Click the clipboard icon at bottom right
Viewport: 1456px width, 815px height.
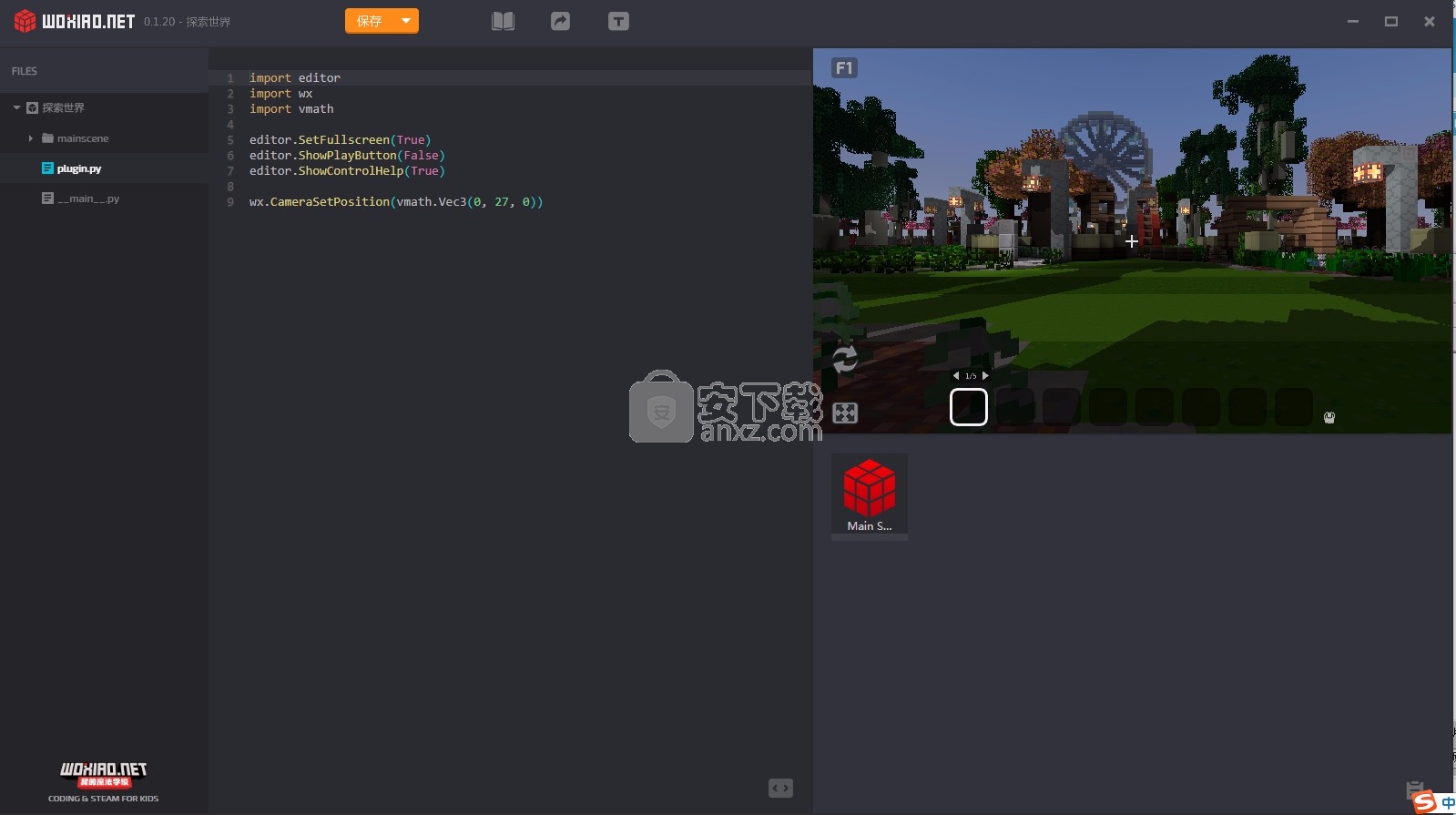(1414, 789)
